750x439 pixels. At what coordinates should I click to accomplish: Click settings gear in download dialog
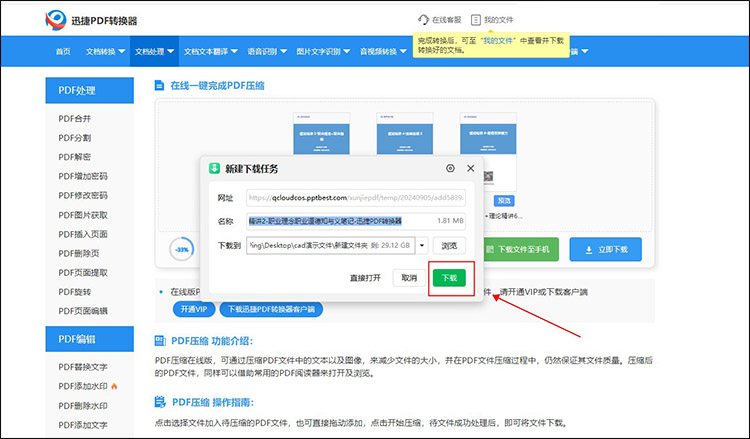coord(450,168)
